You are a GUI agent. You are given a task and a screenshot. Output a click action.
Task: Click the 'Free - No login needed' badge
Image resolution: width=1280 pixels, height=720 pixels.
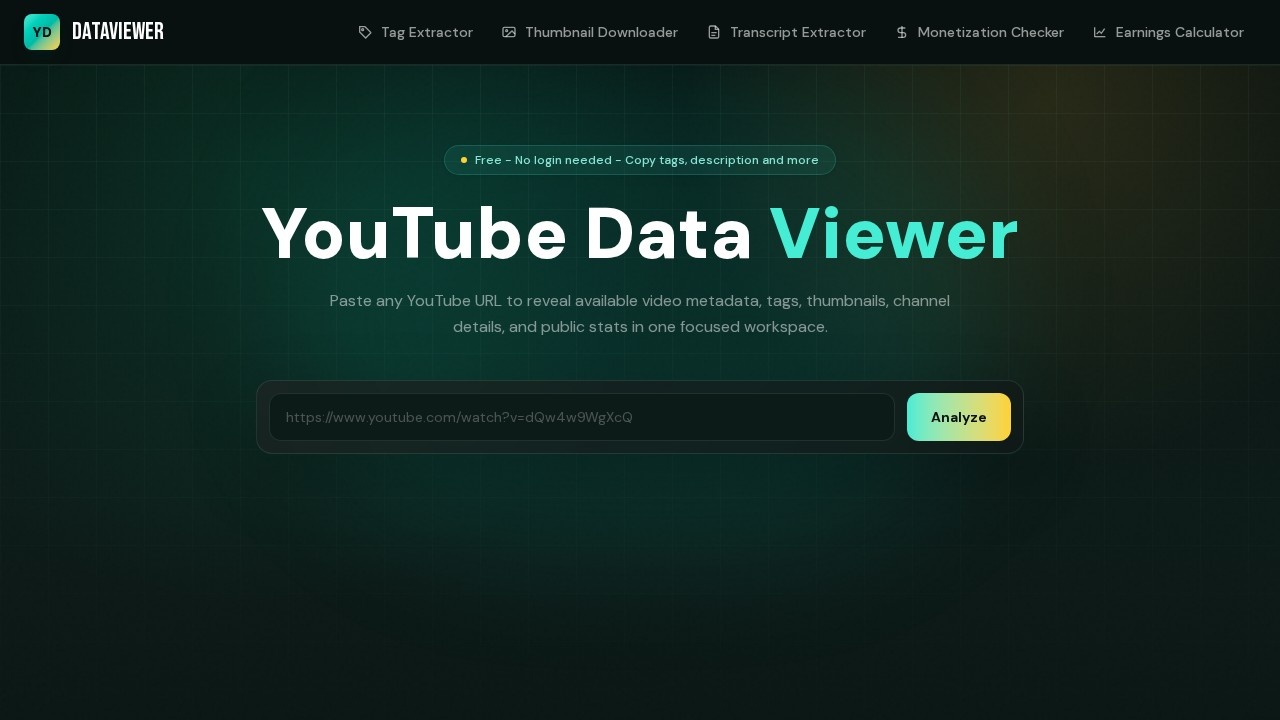coord(640,160)
